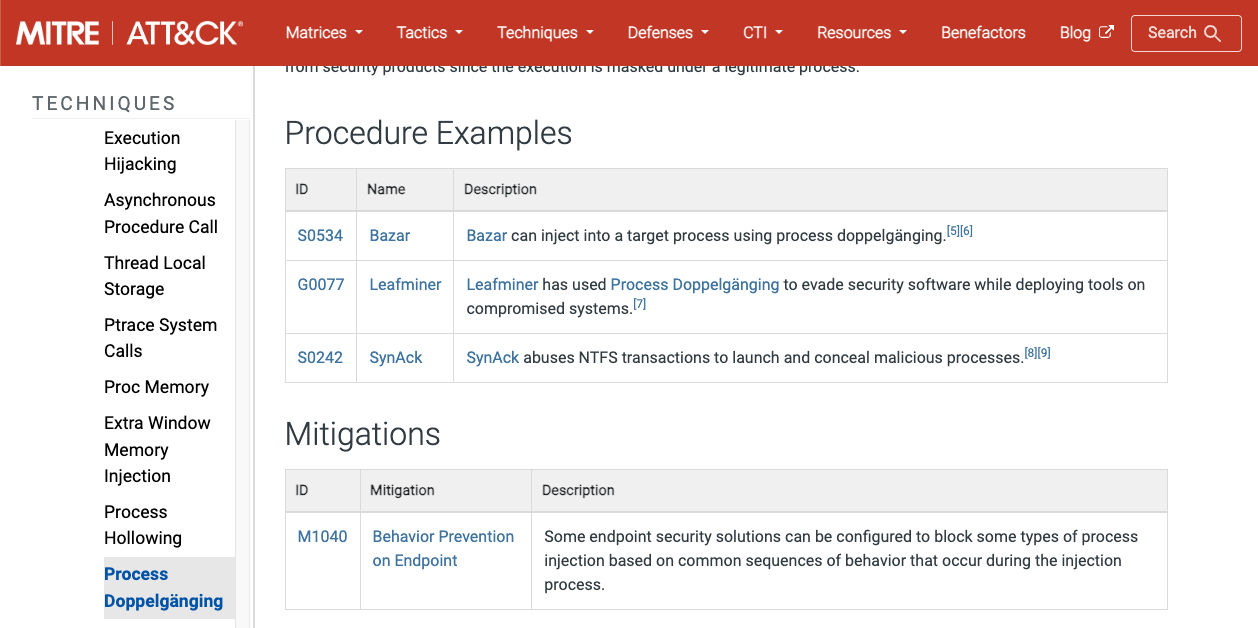Viewport: 1258px width, 628px height.
Task: Open Ptrace System Calls technique
Action: [160, 338]
